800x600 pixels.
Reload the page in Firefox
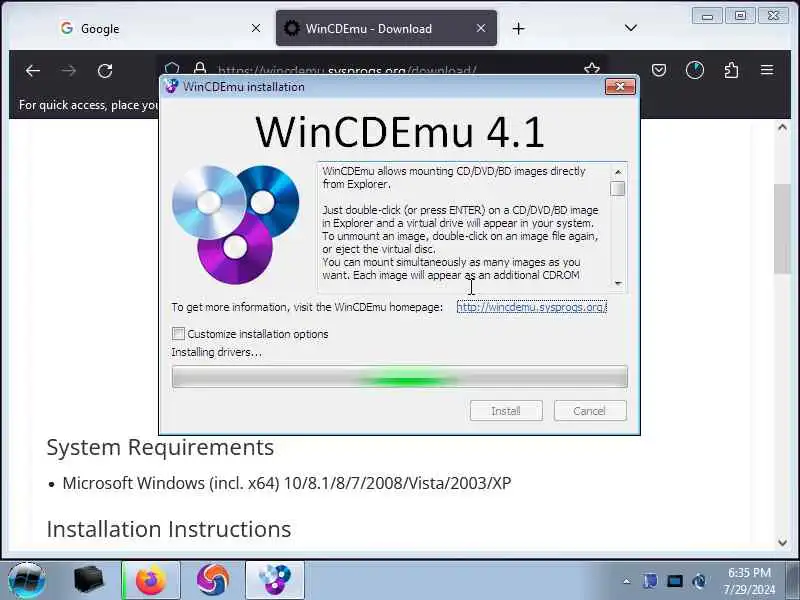click(105, 71)
